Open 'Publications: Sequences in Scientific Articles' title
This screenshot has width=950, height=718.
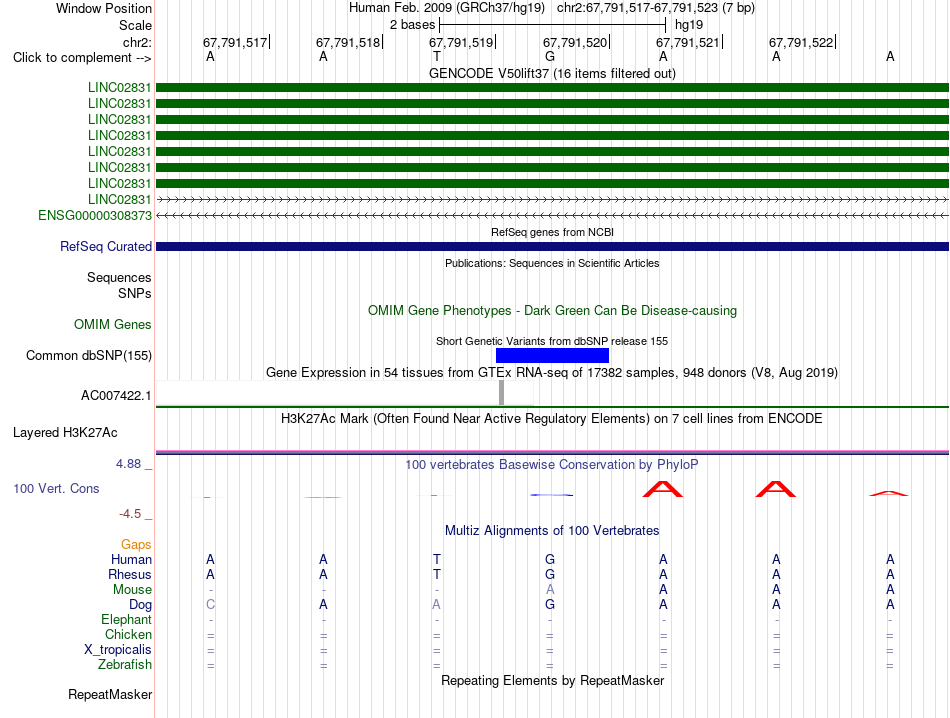coord(552,263)
